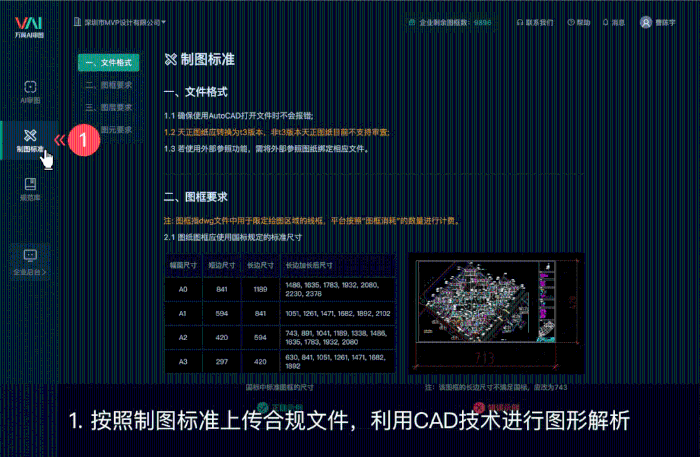Jump to 三、图层要求 section

[x=109, y=107]
